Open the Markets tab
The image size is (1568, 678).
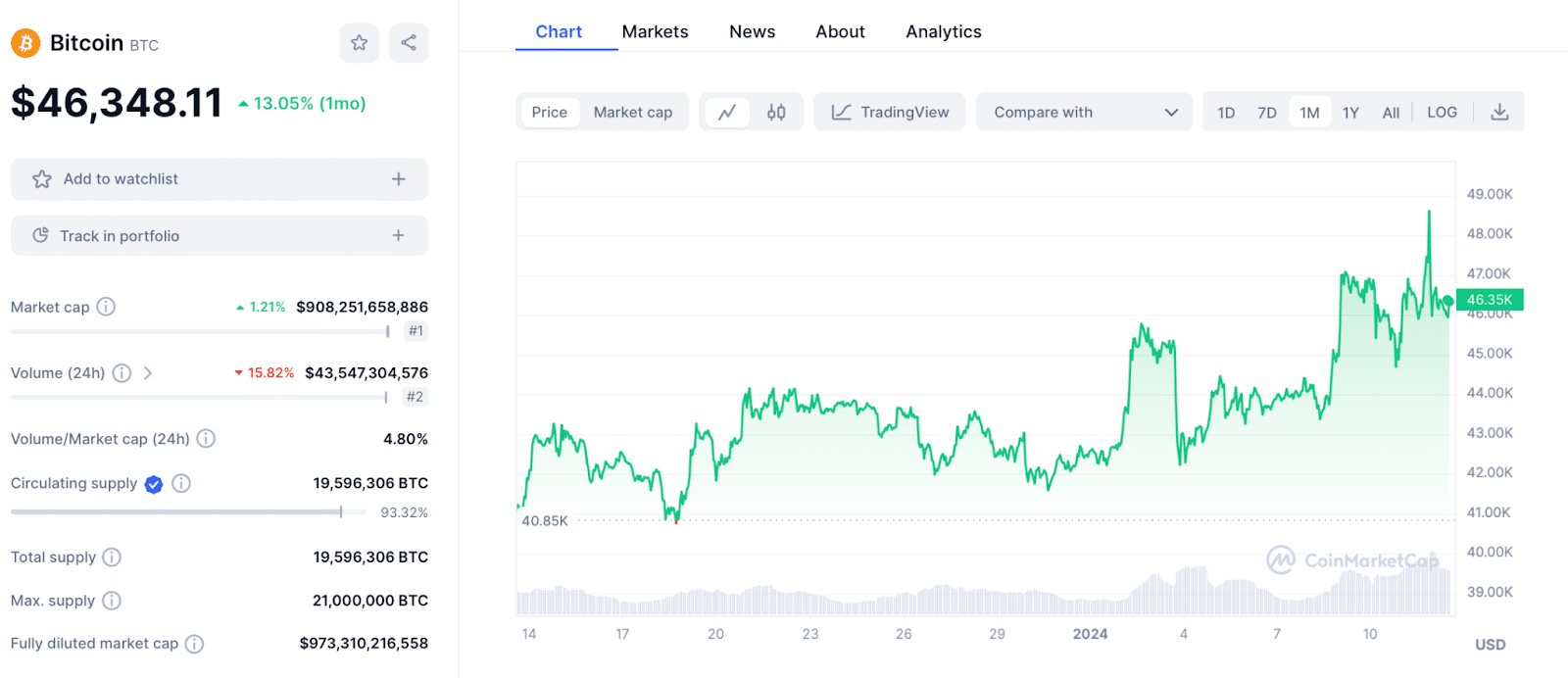click(x=655, y=31)
